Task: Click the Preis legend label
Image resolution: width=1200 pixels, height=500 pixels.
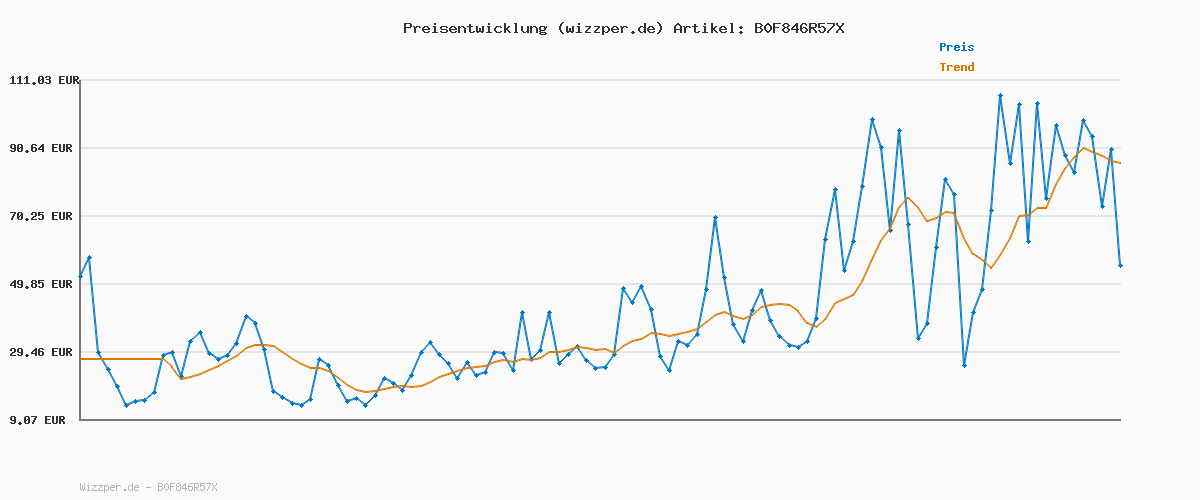Action: coord(956,47)
